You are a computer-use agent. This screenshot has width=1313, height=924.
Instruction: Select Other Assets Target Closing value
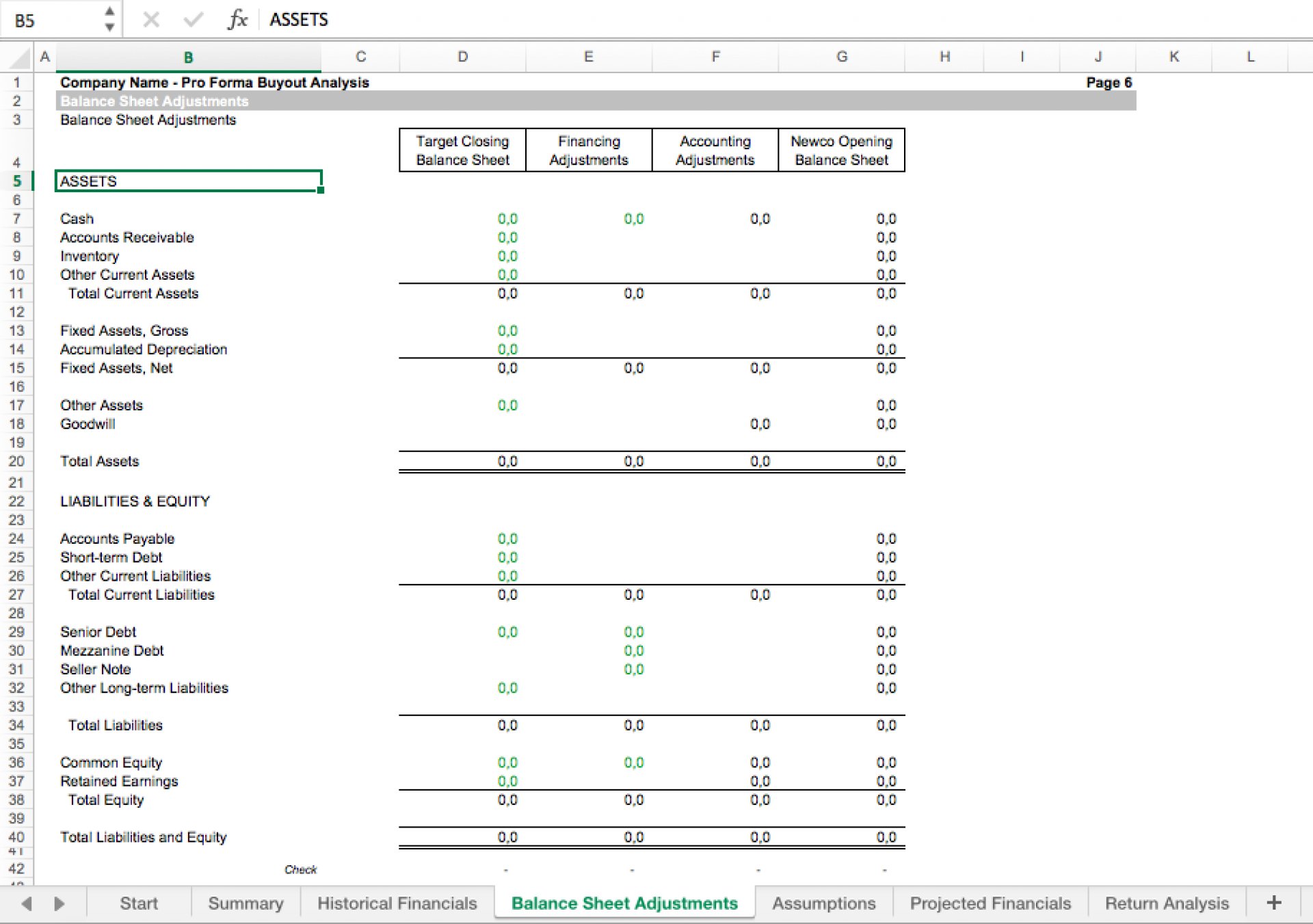507,406
